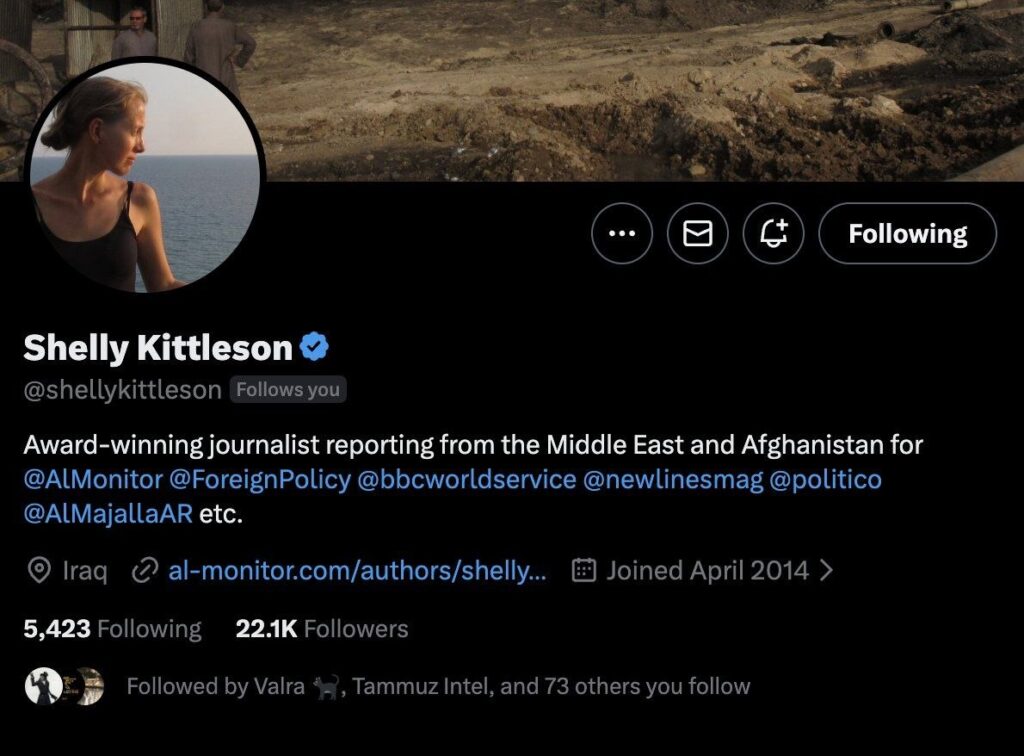Toggle the Following button to unfollow
The height and width of the screenshot is (756, 1024).
pos(907,234)
